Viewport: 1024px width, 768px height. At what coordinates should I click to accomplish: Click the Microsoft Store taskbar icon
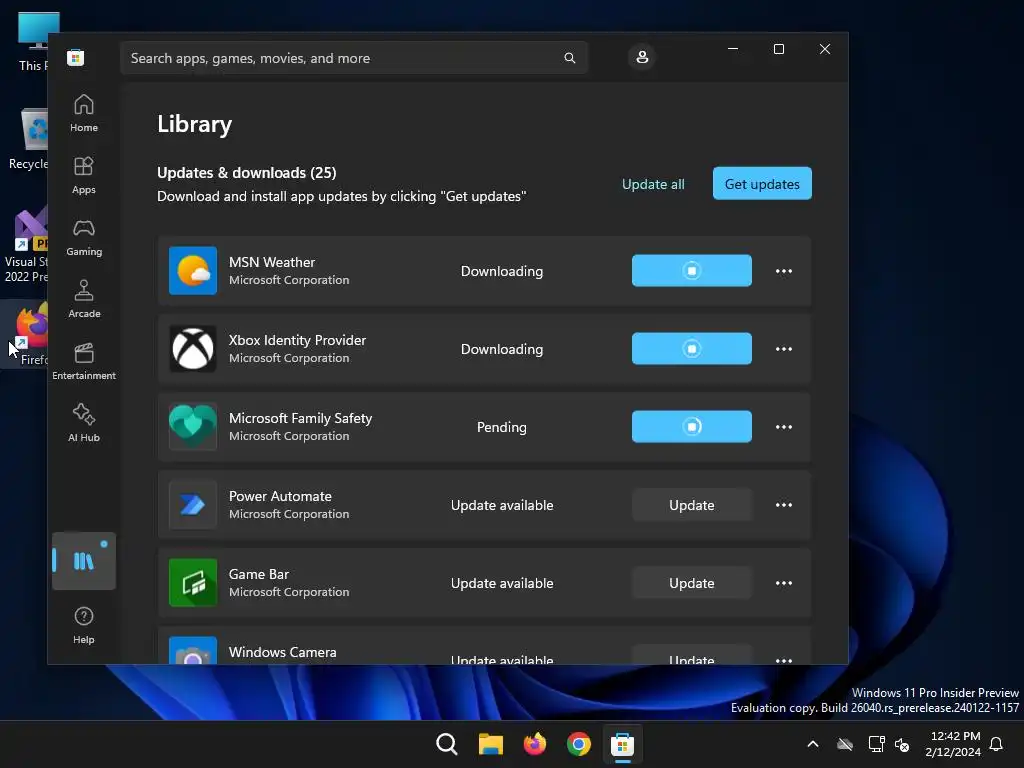(622, 744)
